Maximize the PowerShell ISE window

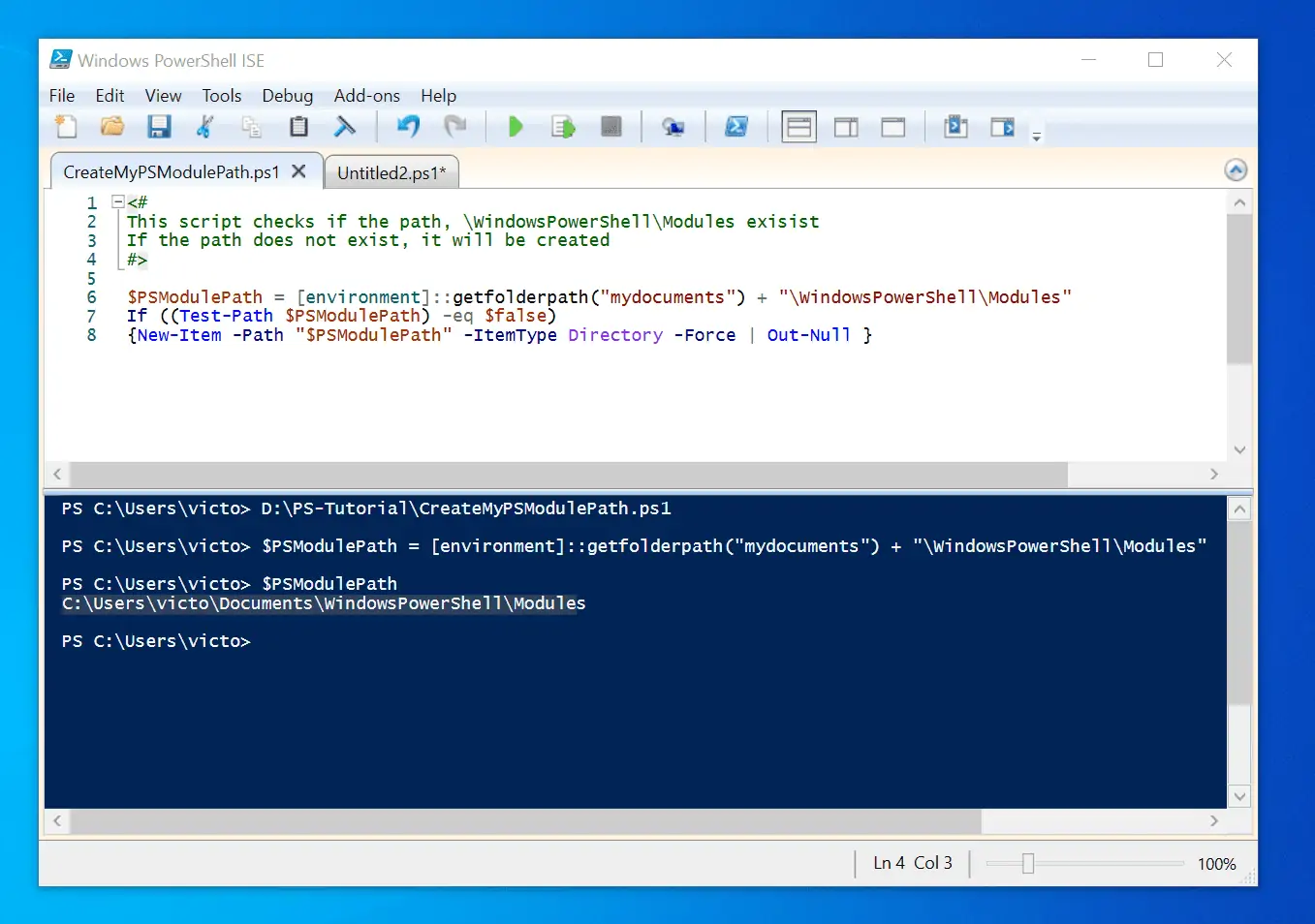[x=1155, y=60]
